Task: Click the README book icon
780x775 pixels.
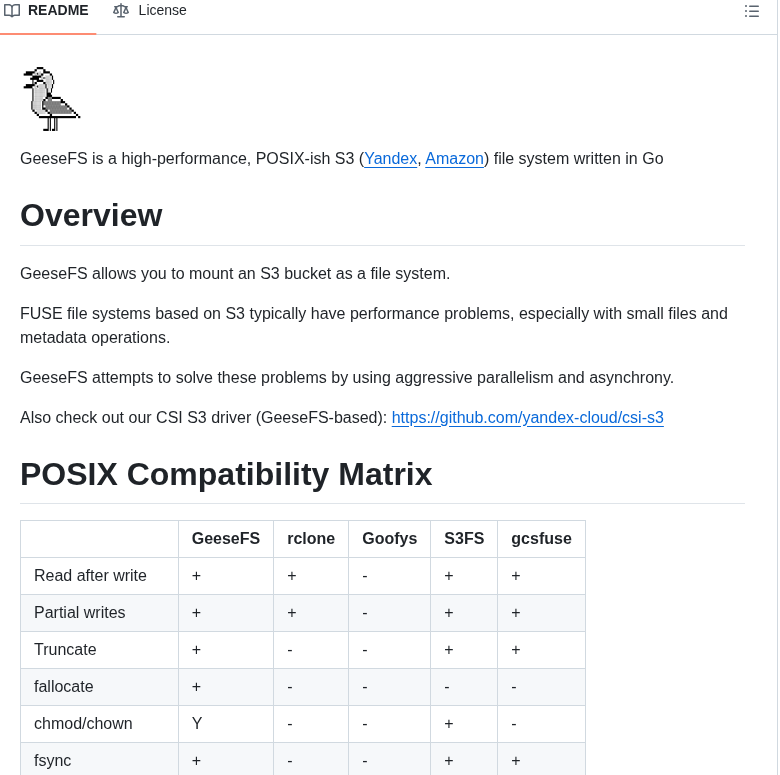Action: 12,11
